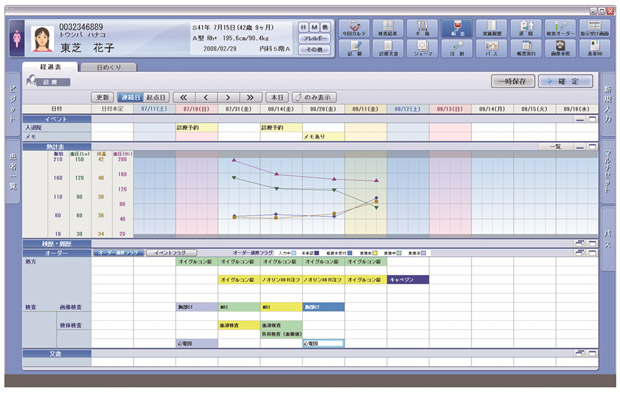Open 診療文書 medical document icon
The width and height of the screenshot is (620, 393).
pyautogui.click(x=388, y=48)
